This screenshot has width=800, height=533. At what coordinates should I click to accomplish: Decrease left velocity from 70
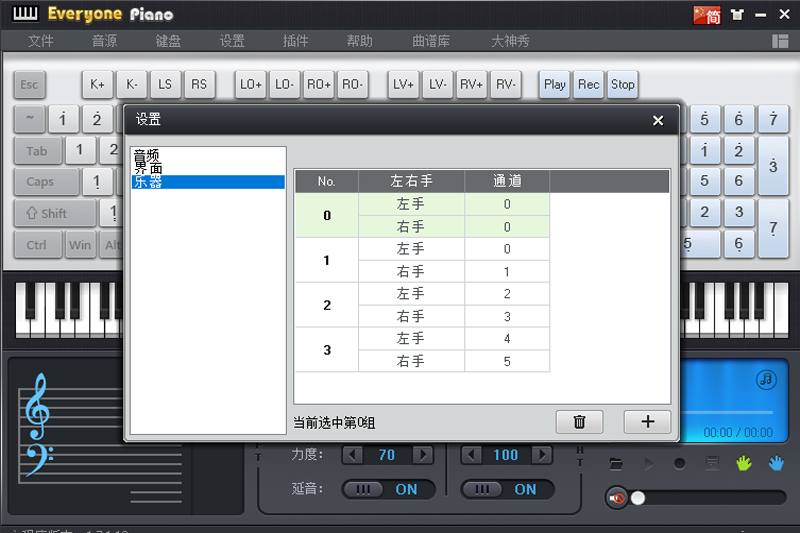point(352,455)
